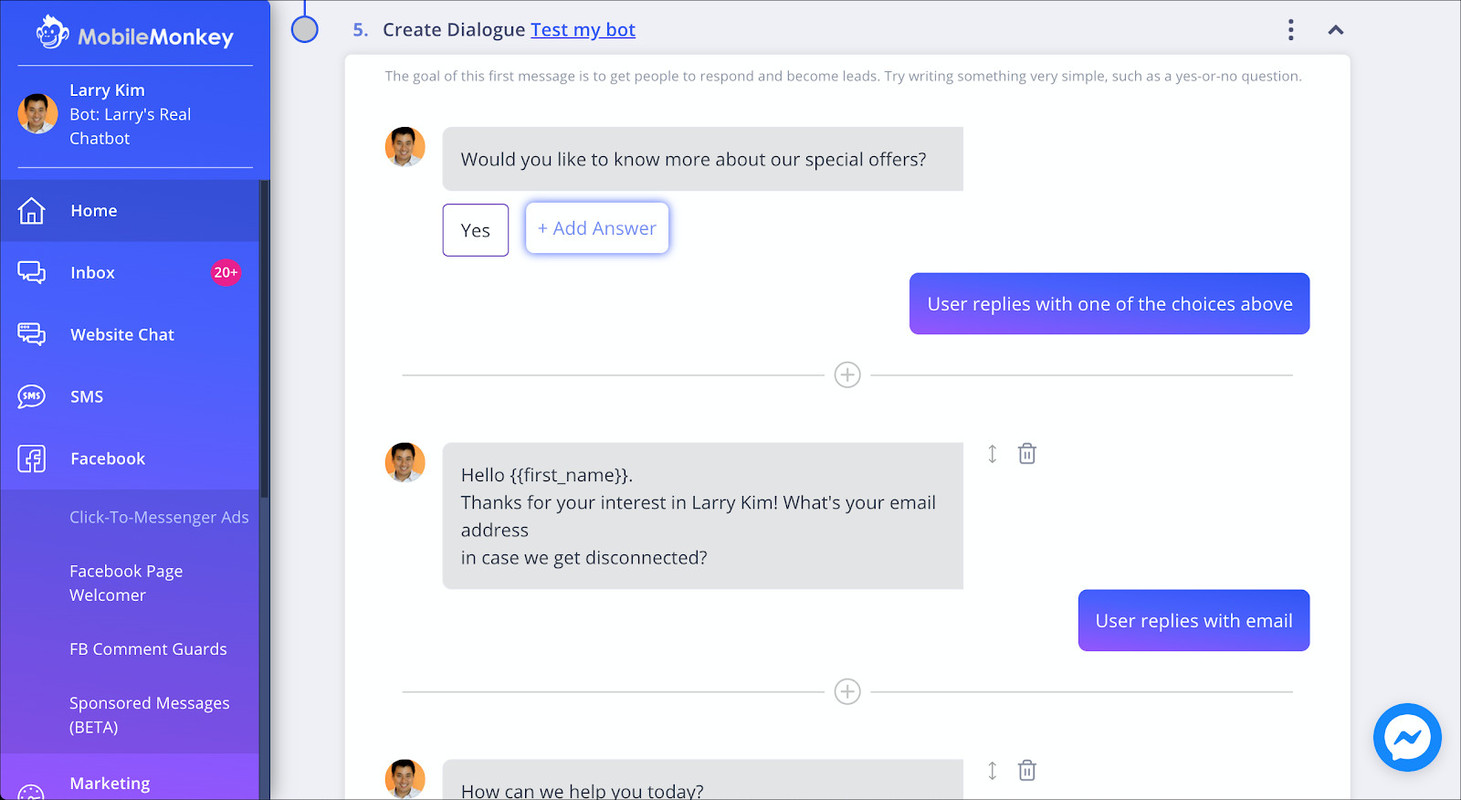This screenshot has width=1461, height=800.
Task: Click the "+ Add Answer" button
Action: (597, 228)
